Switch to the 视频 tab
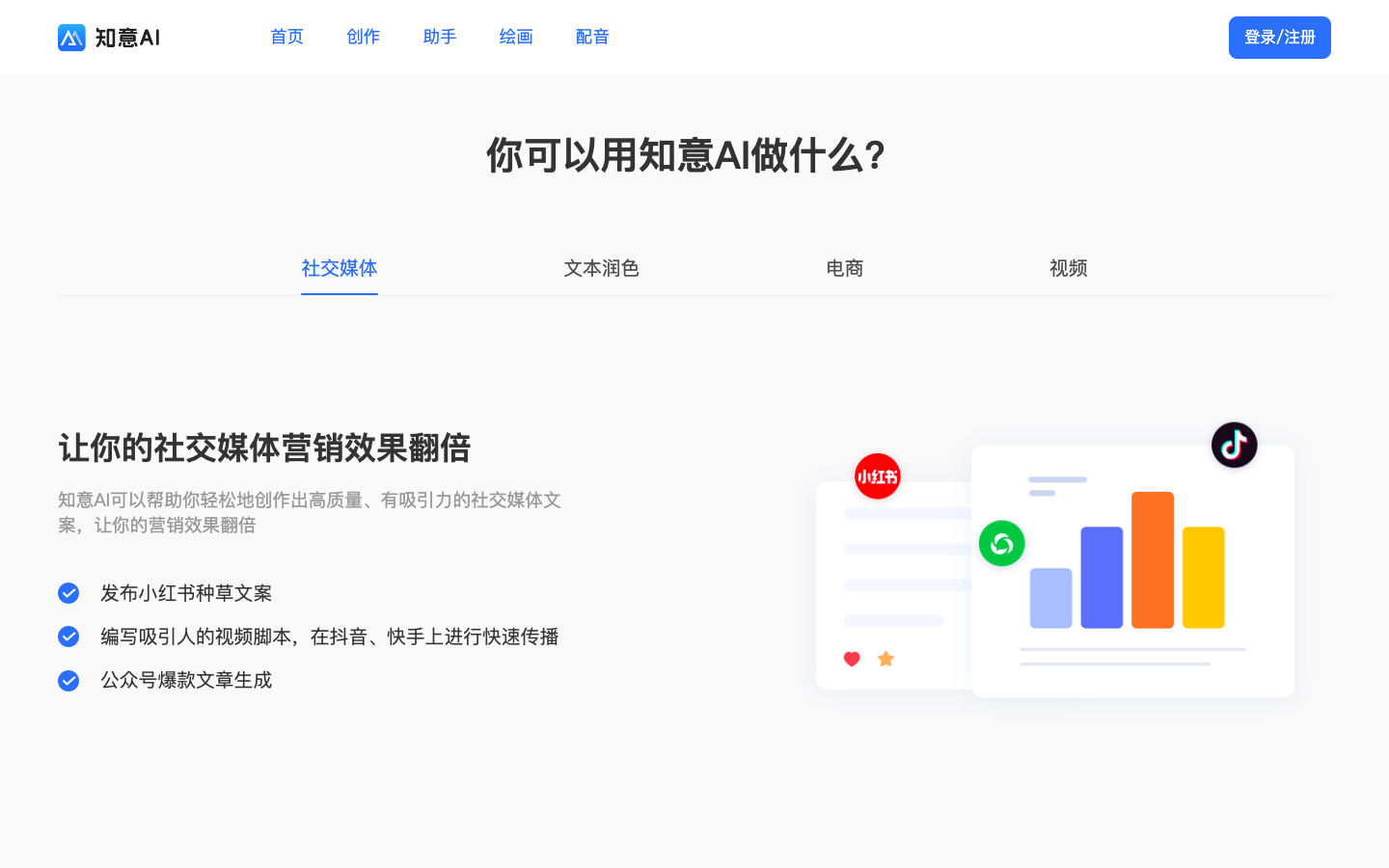 pyautogui.click(x=1069, y=268)
